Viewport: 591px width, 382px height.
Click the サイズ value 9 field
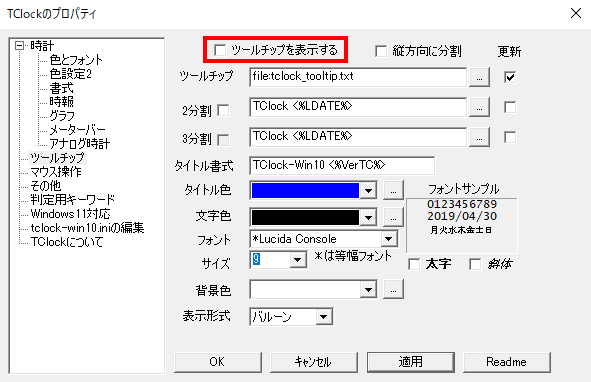coord(270,260)
